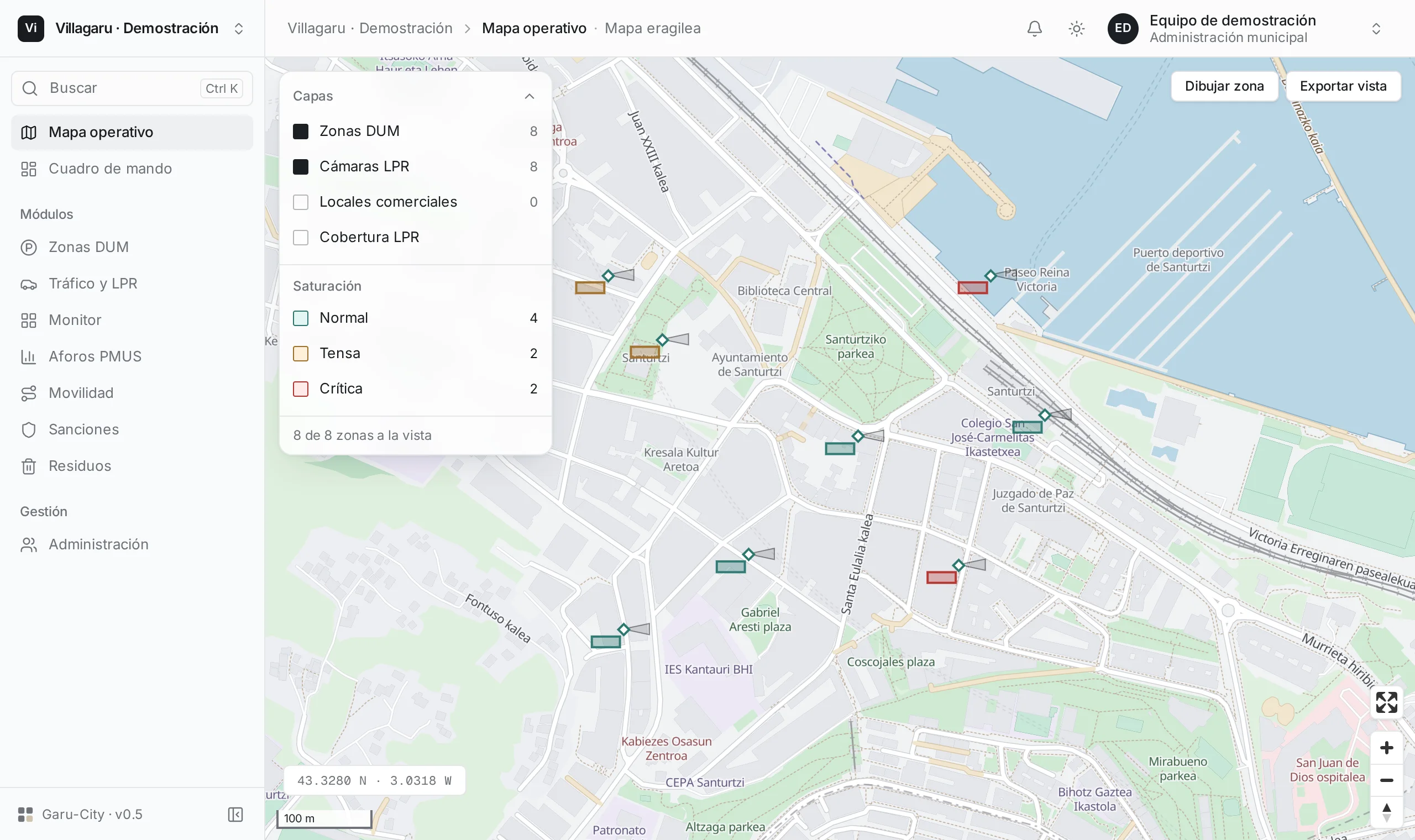Select teal zone near Fontuso kalea
1415x840 pixels.
tap(606, 641)
